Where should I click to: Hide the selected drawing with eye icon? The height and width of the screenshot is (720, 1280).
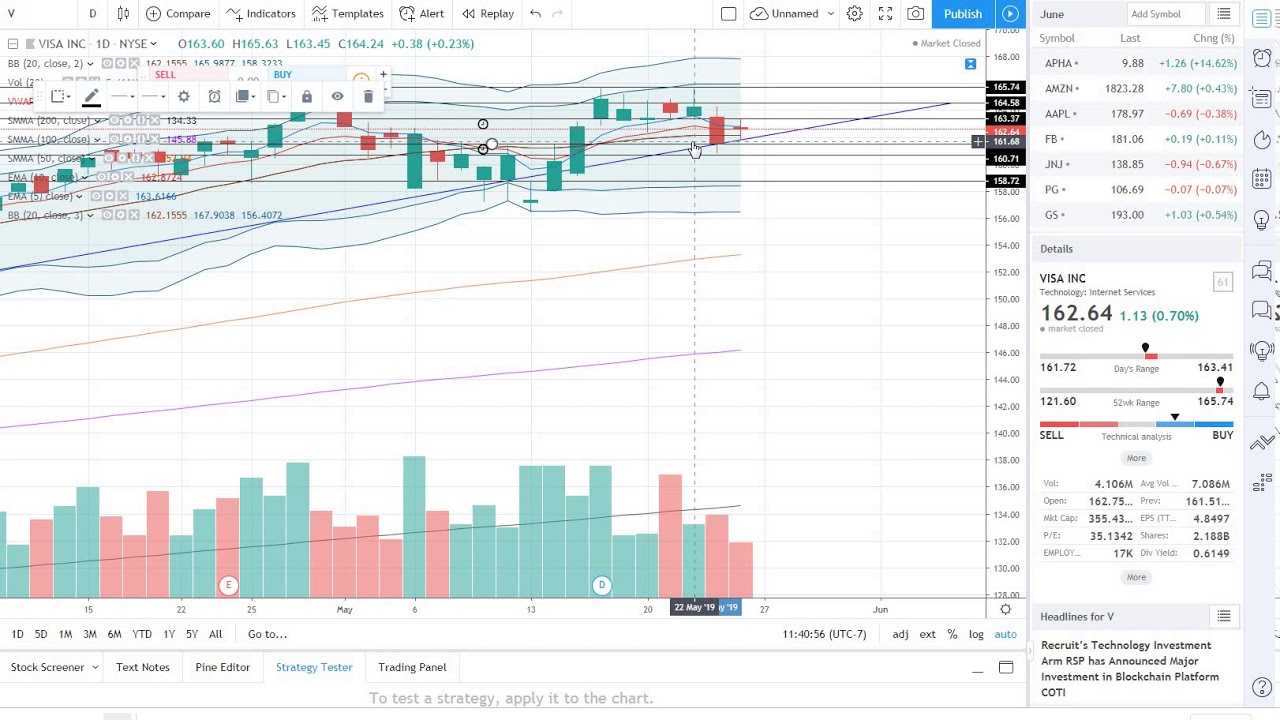coord(338,97)
